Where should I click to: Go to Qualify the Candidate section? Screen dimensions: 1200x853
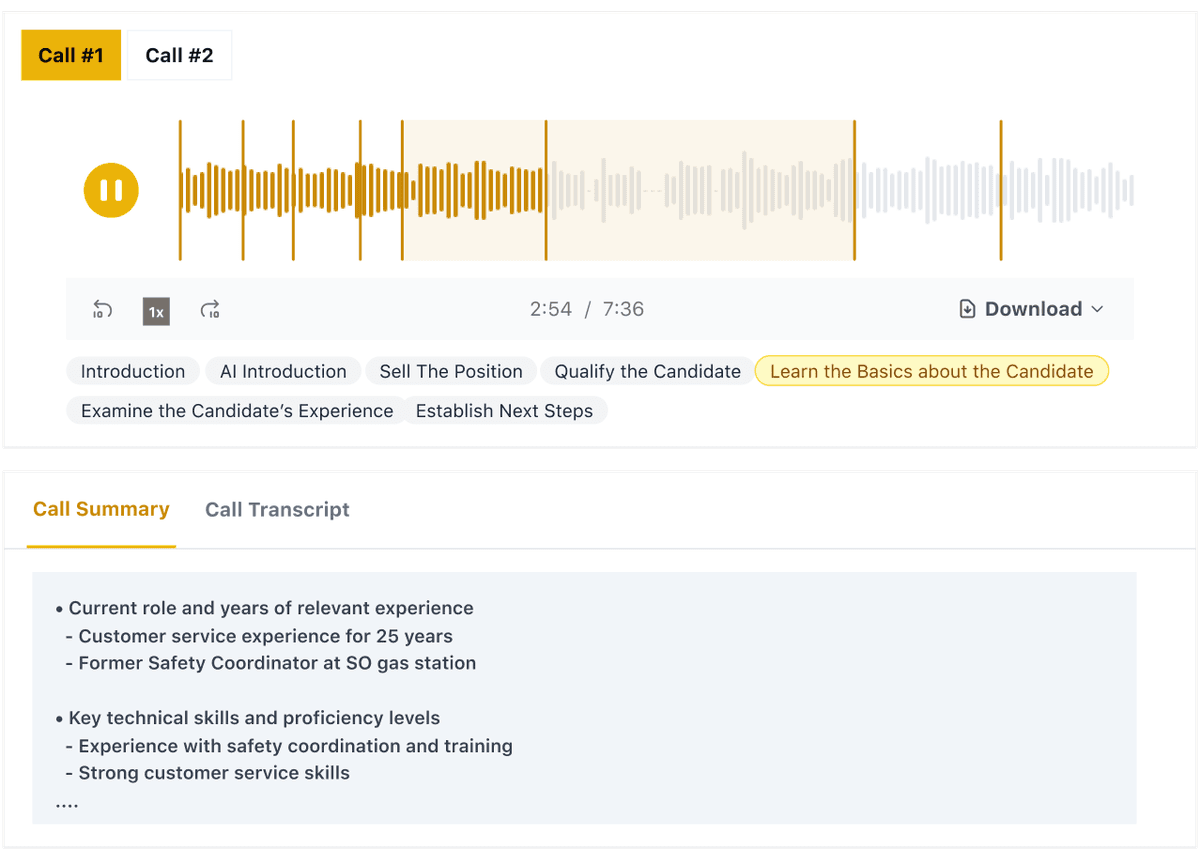(647, 372)
